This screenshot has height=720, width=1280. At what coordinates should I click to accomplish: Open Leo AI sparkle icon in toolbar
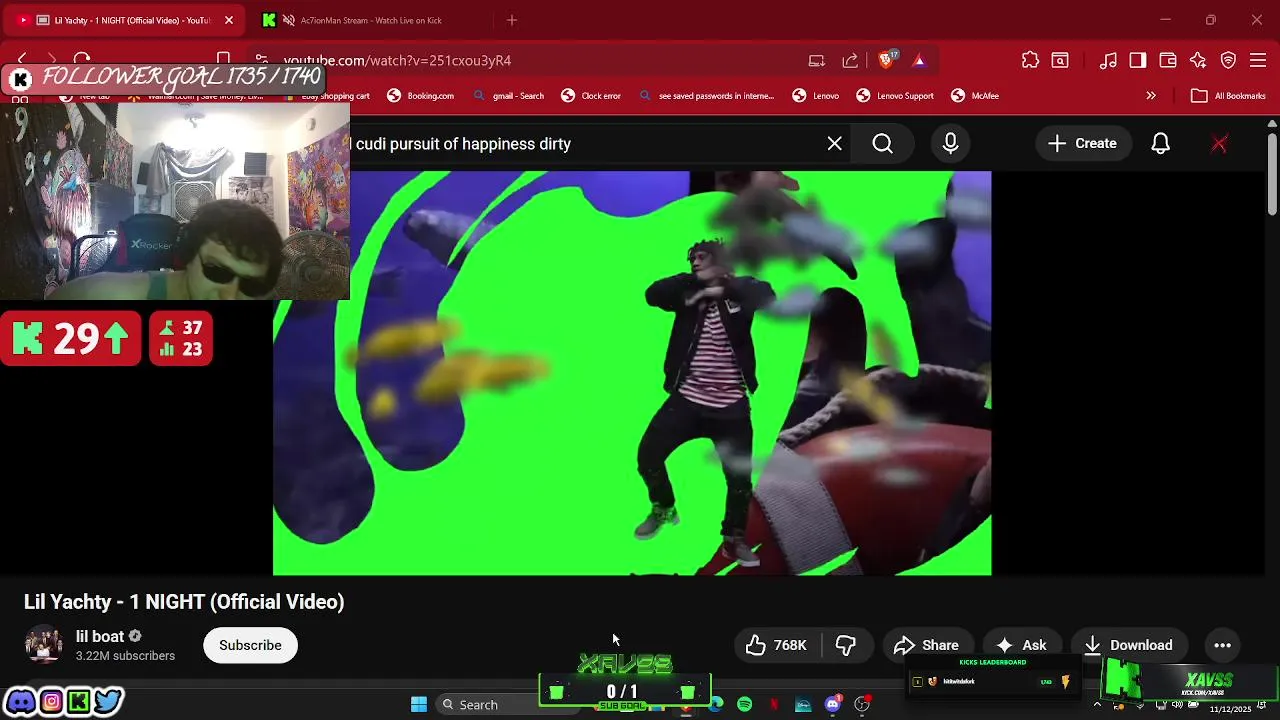(1198, 60)
